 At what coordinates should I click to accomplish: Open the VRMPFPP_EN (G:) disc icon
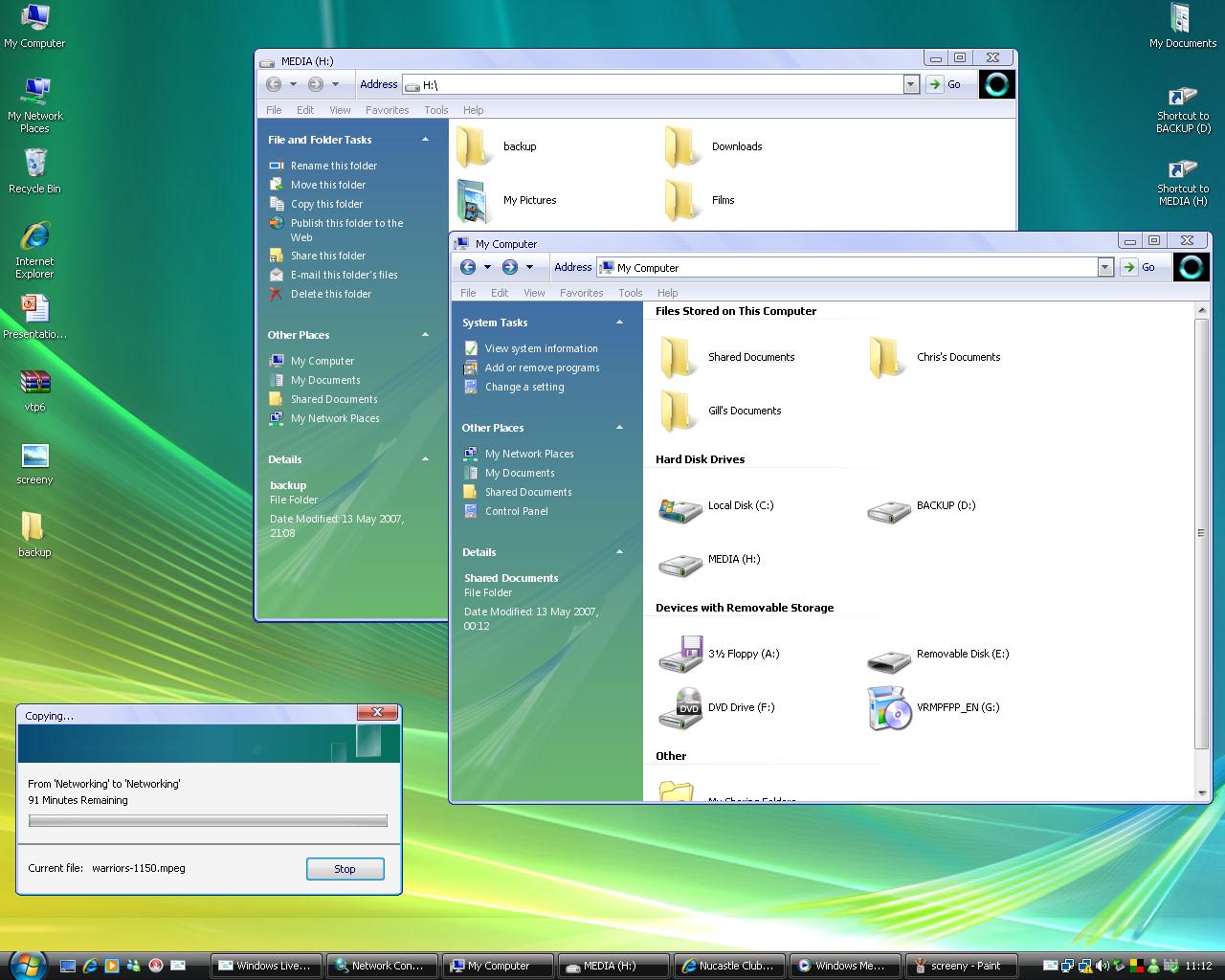[x=888, y=709]
